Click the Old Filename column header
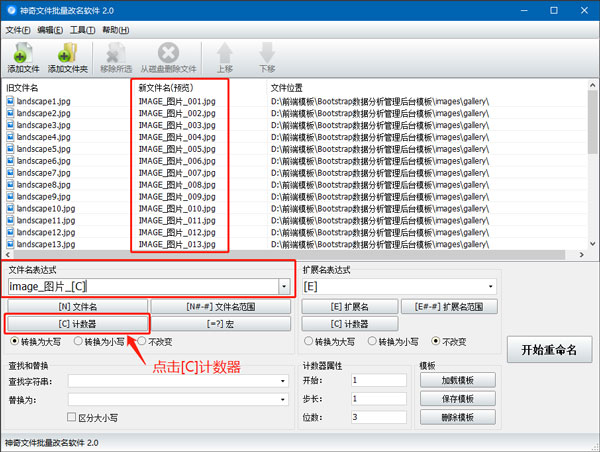Viewport: 600px width, 452px height. 22,88
